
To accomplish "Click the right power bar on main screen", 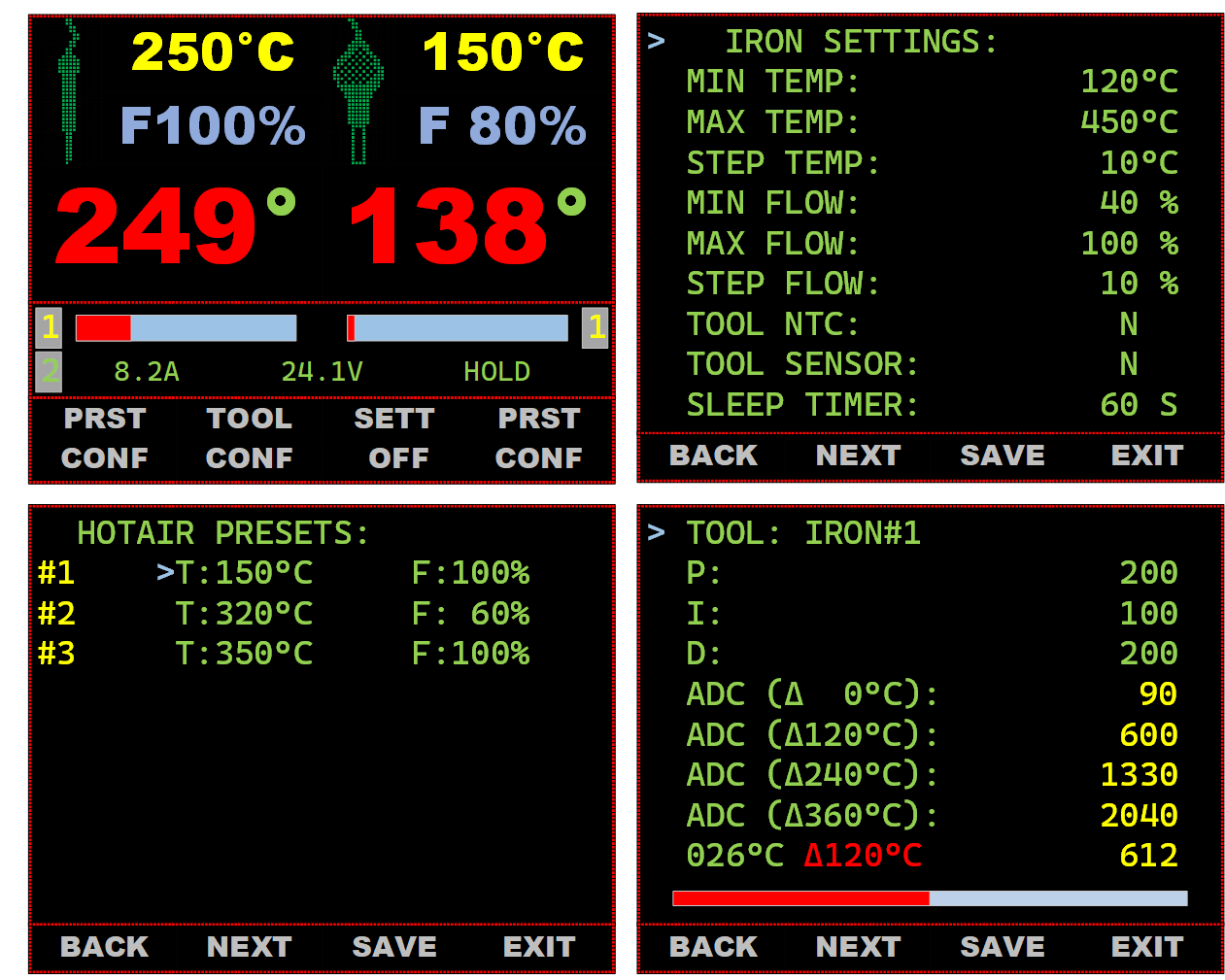I will pyautogui.click(x=458, y=328).
